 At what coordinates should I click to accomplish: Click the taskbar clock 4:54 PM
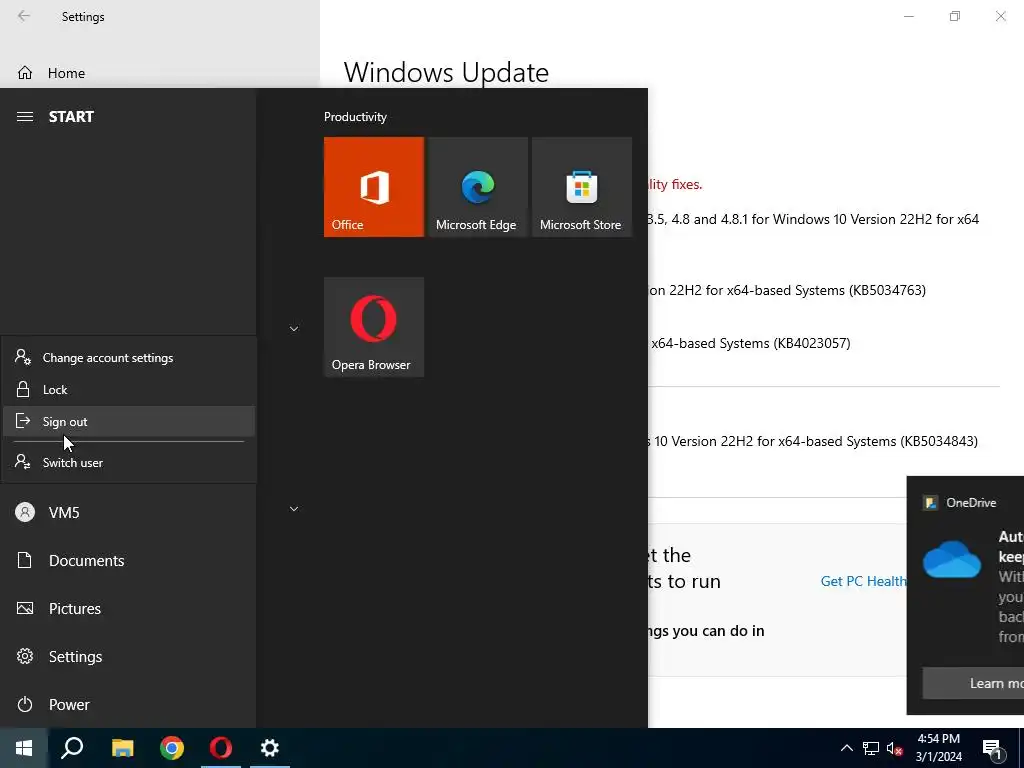pos(938,748)
